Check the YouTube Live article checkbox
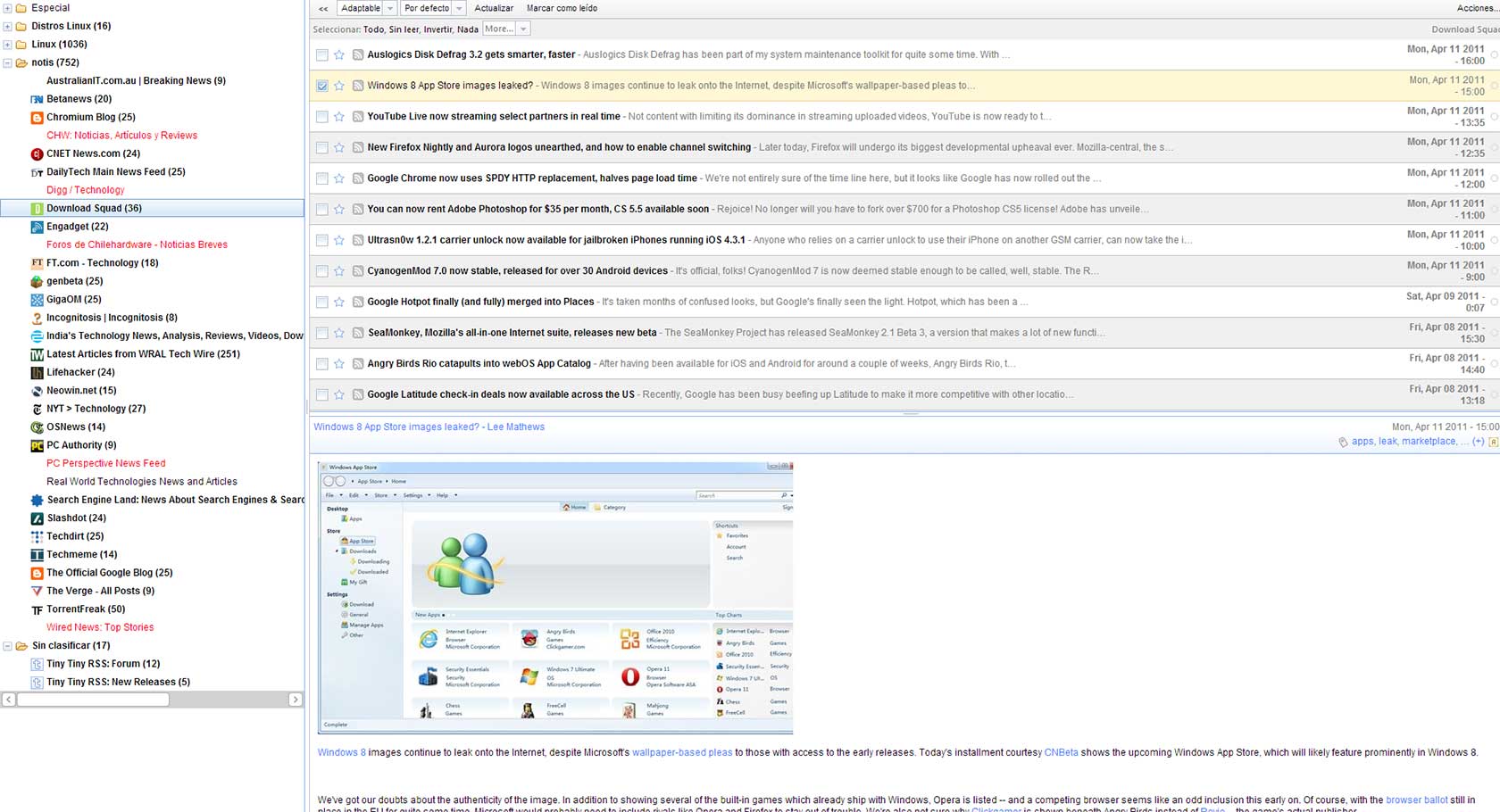1500x812 pixels. 321,116
